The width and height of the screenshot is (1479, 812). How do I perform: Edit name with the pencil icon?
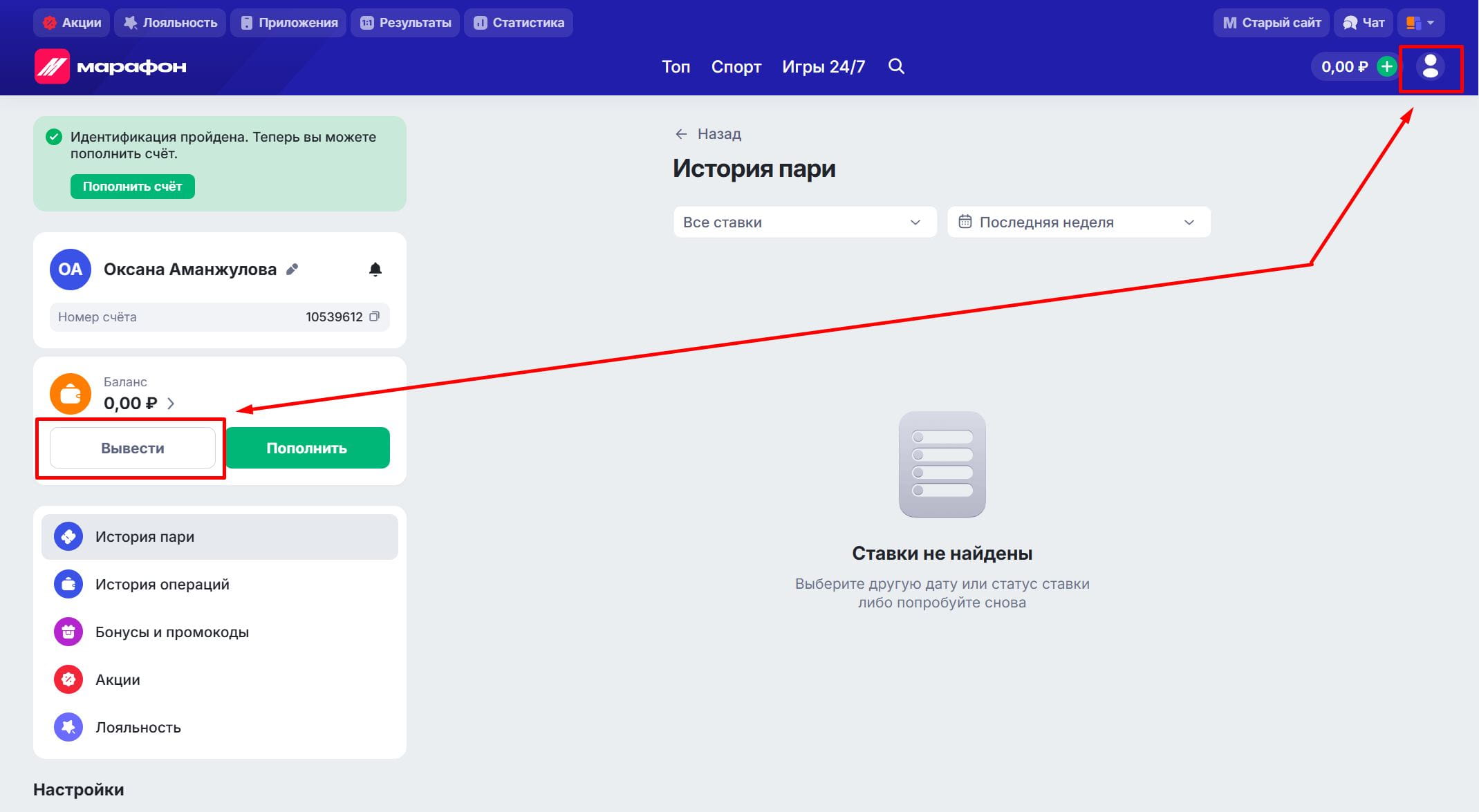tap(292, 270)
